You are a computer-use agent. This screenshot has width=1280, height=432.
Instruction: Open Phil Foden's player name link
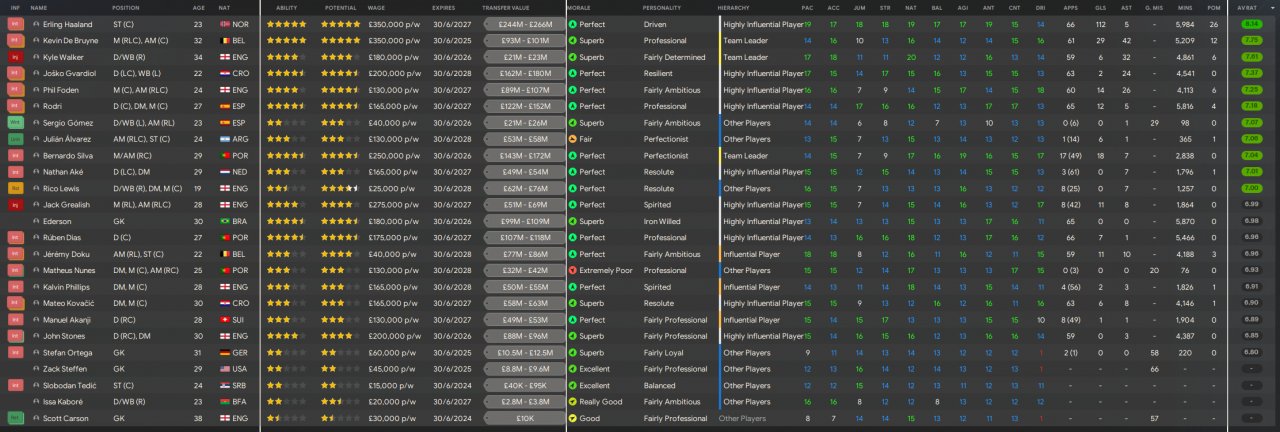pos(60,90)
